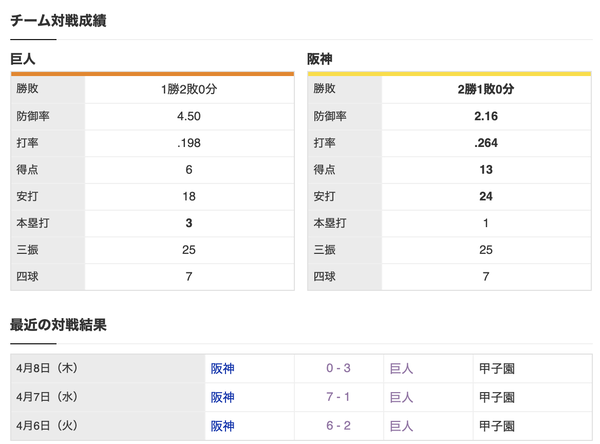Select the 防御率 label in the 巨人 table
The width and height of the screenshot is (600, 444).
(33, 116)
